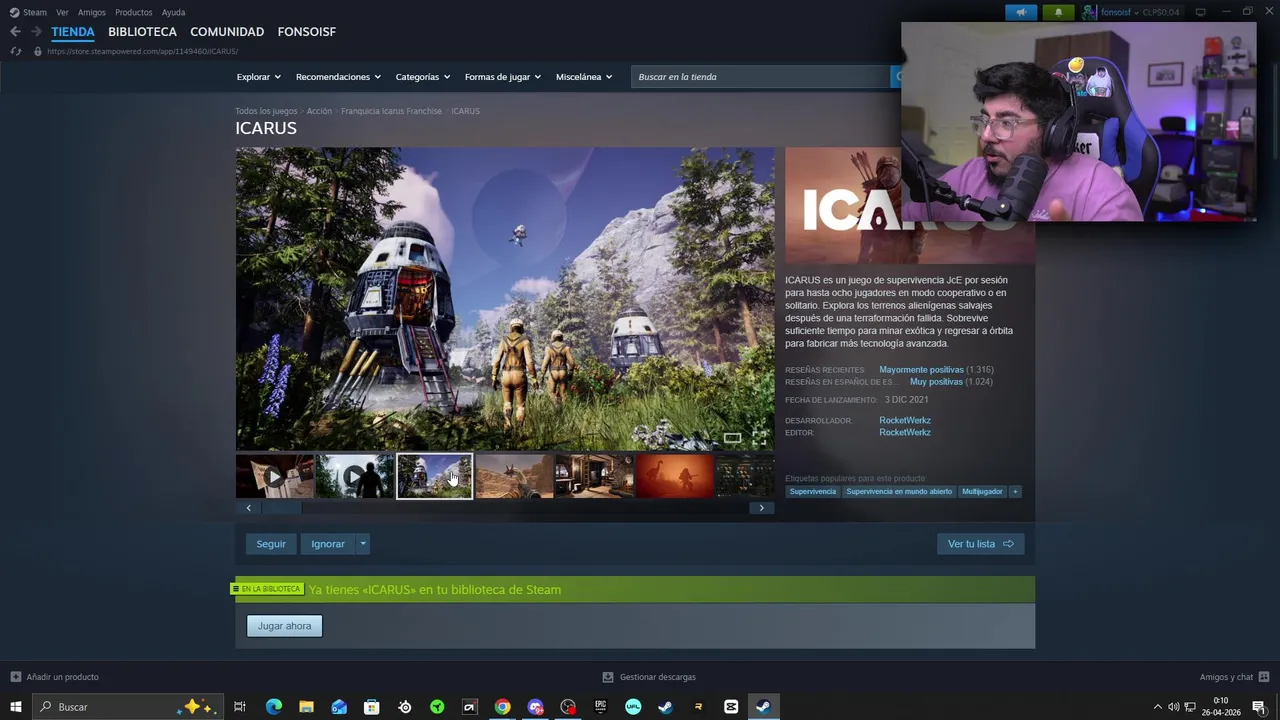The height and width of the screenshot is (720, 1280).
Task: Open the Productos menu
Action: pyautogui.click(x=133, y=12)
